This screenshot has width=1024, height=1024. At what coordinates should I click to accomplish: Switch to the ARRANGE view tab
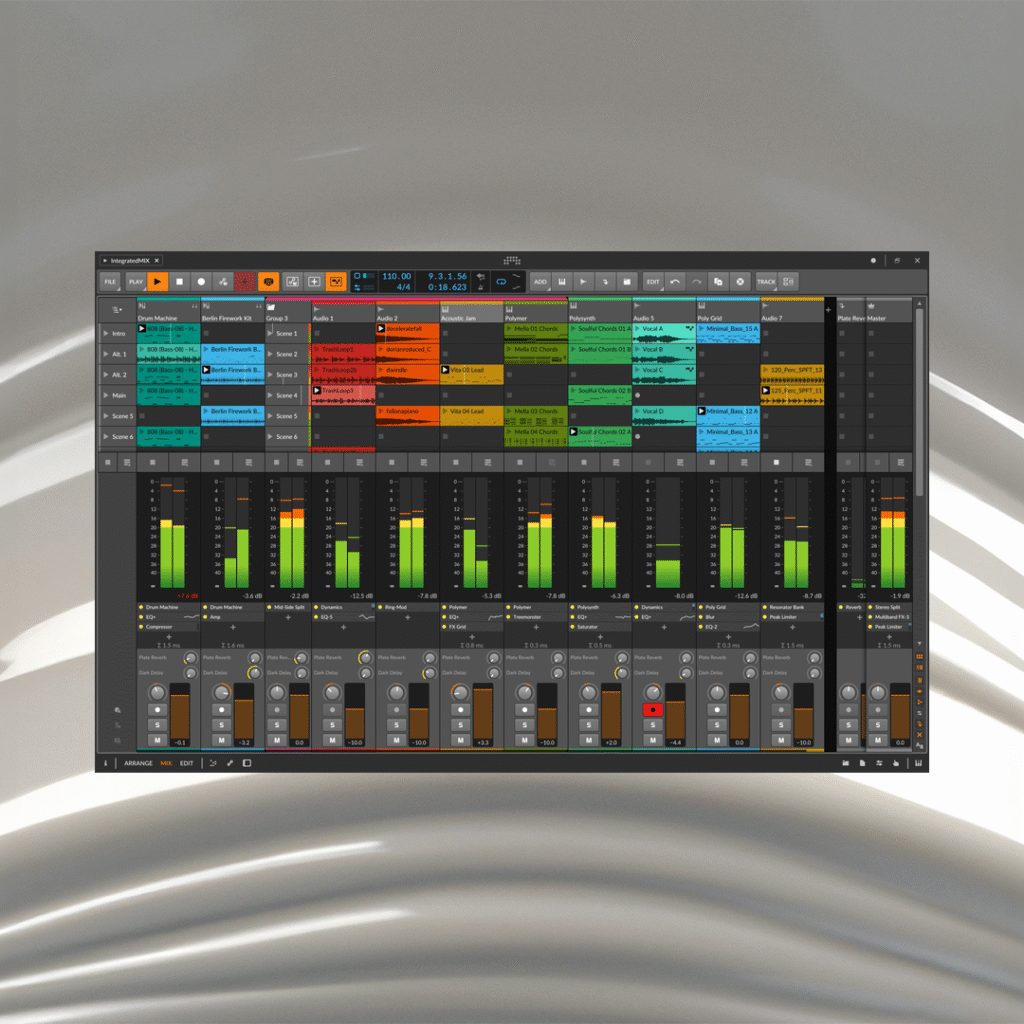click(140, 763)
